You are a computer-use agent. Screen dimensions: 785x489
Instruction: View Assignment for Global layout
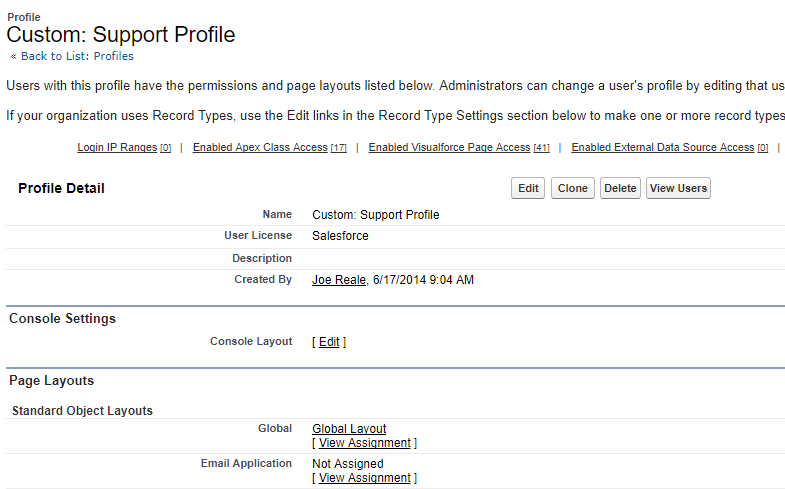[x=364, y=443]
